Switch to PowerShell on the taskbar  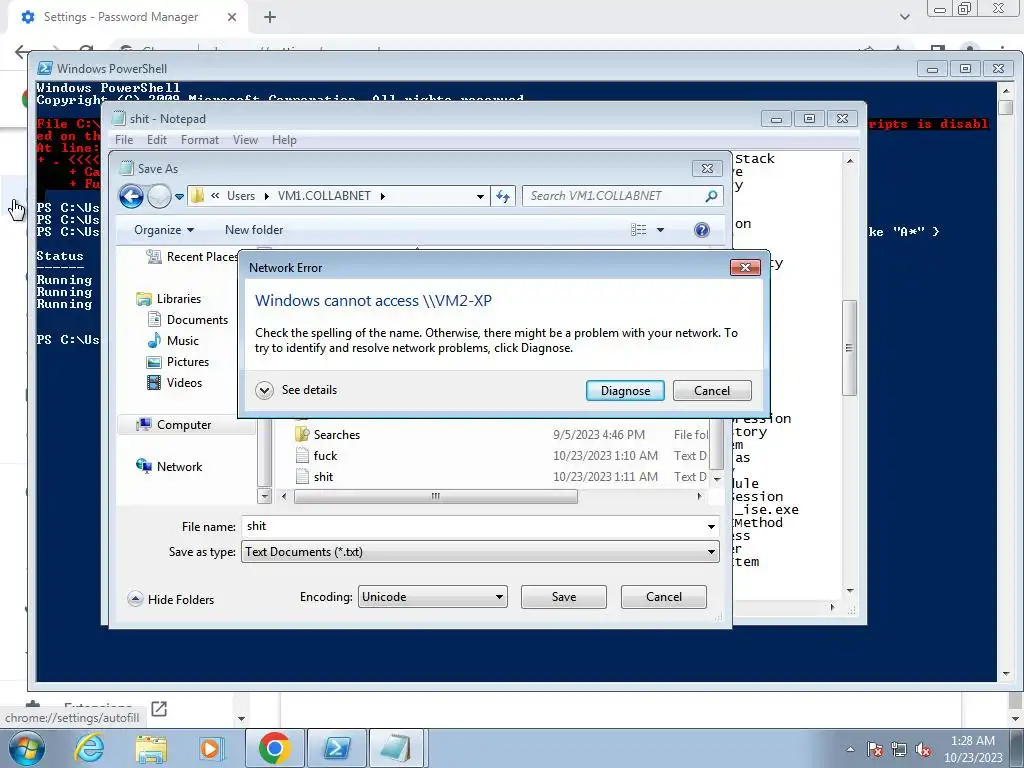pos(336,748)
